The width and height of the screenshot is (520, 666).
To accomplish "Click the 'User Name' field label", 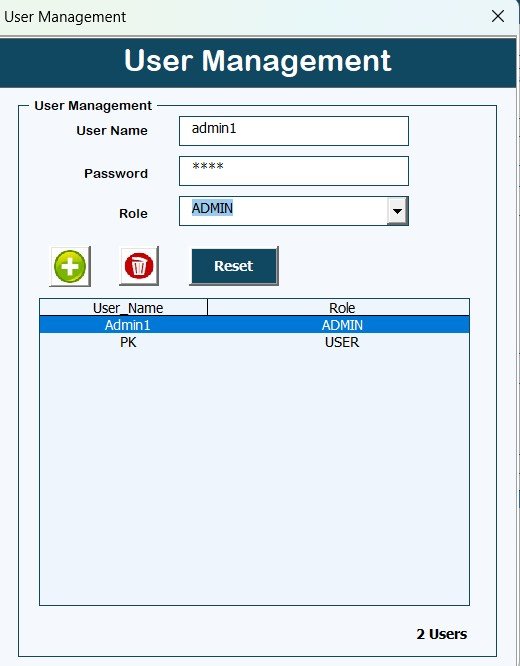I will 112,130.
